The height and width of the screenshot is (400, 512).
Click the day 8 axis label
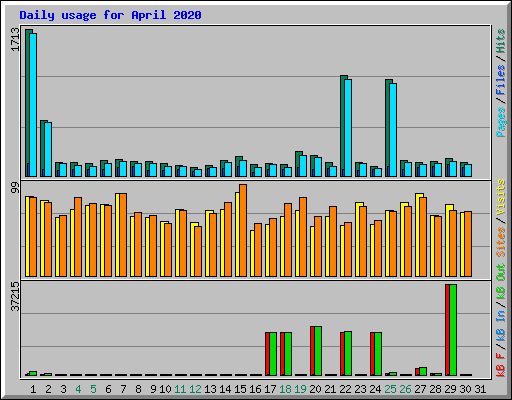pos(138,389)
